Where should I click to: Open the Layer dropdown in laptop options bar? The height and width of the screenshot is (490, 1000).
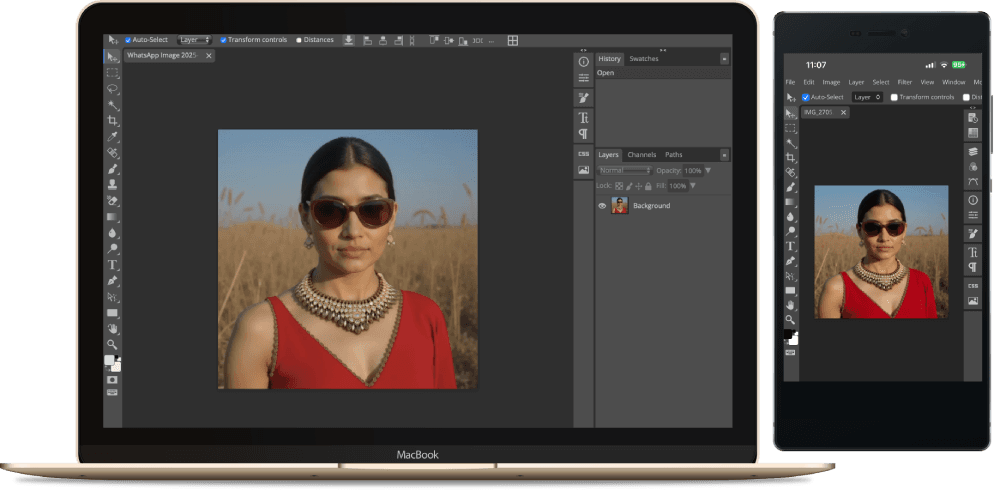coord(194,40)
